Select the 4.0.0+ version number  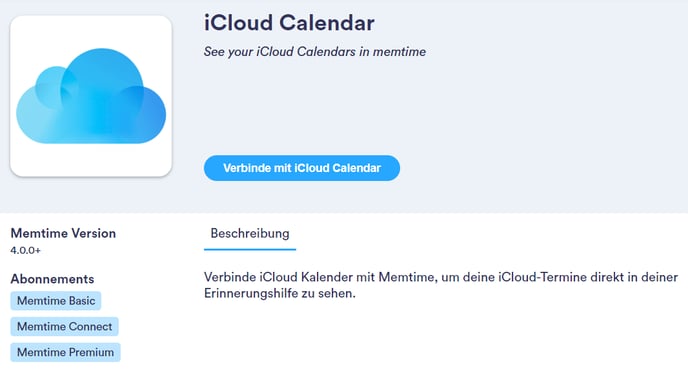click(x=25, y=250)
